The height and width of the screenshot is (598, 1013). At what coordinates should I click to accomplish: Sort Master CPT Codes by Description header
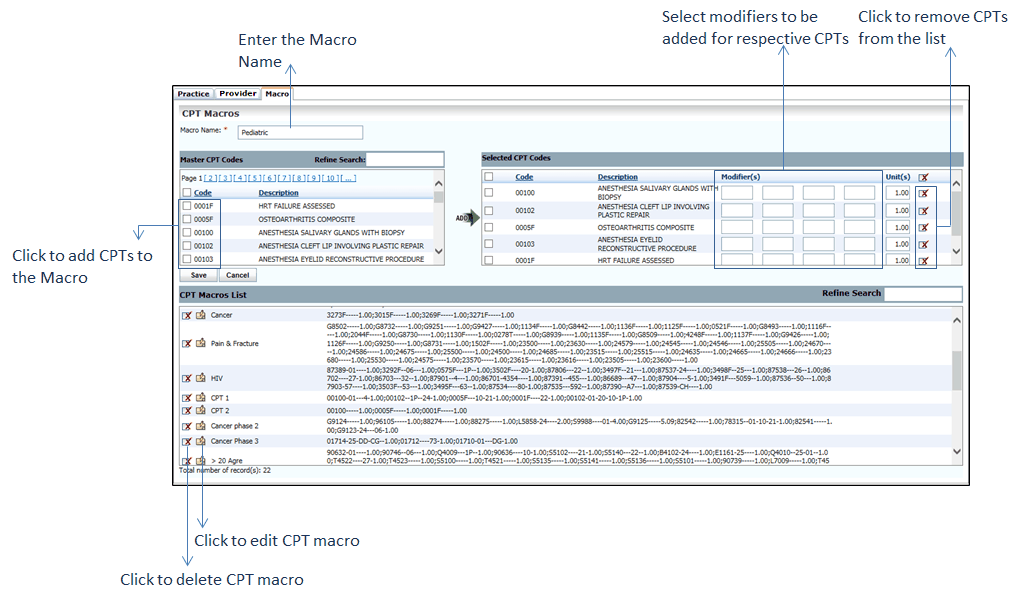point(278,192)
